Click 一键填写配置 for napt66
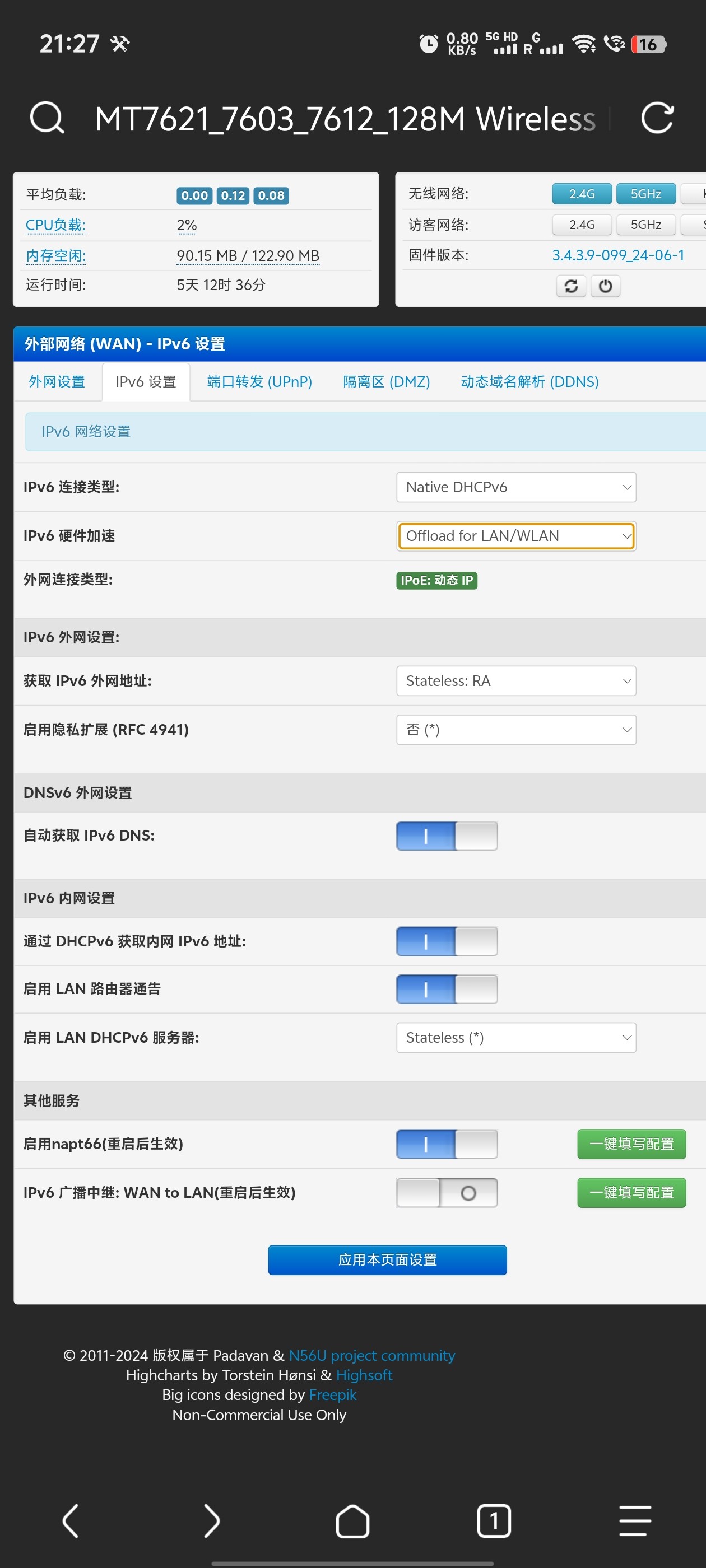 click(x=631, y=1144)
